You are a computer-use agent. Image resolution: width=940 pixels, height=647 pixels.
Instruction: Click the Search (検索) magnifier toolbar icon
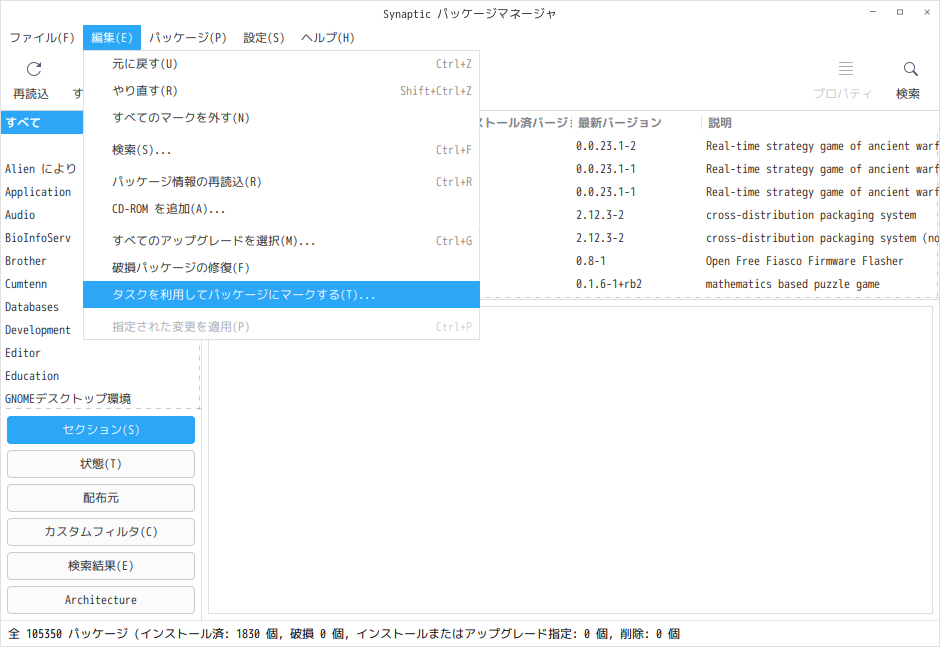coord(910,69)
